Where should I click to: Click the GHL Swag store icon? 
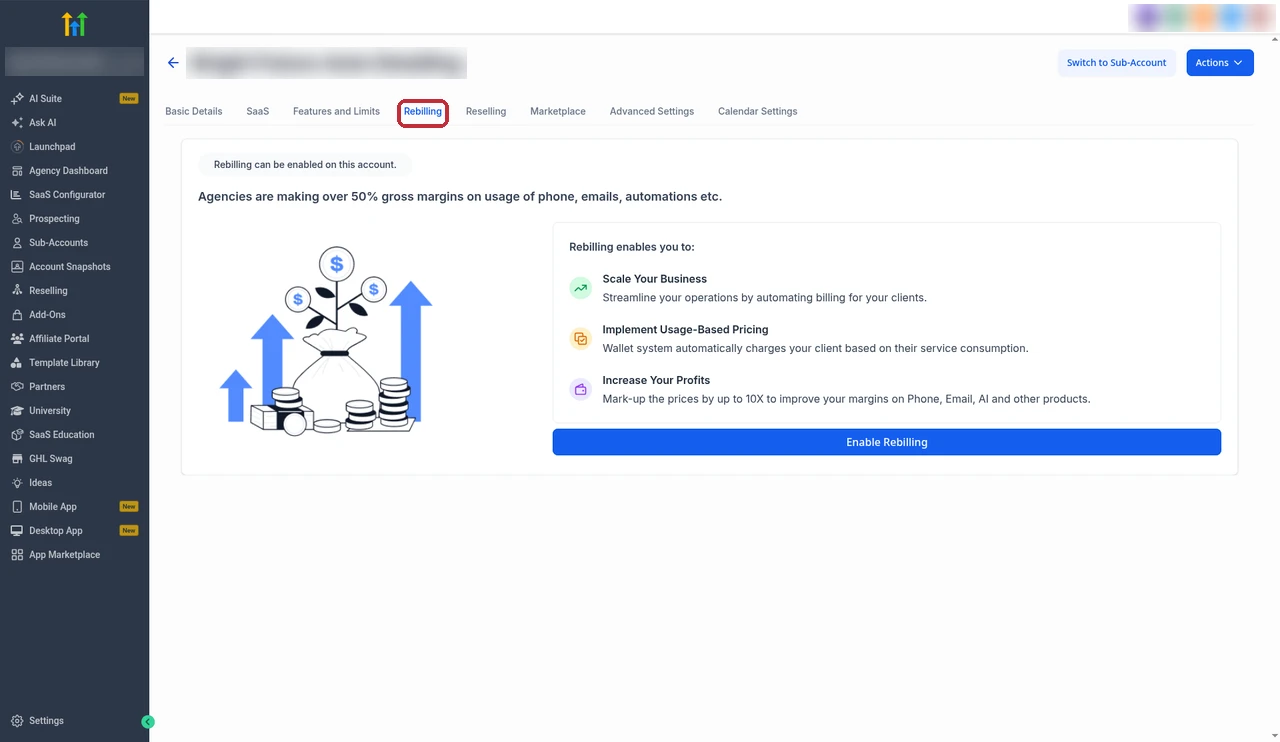click(17, 459)
